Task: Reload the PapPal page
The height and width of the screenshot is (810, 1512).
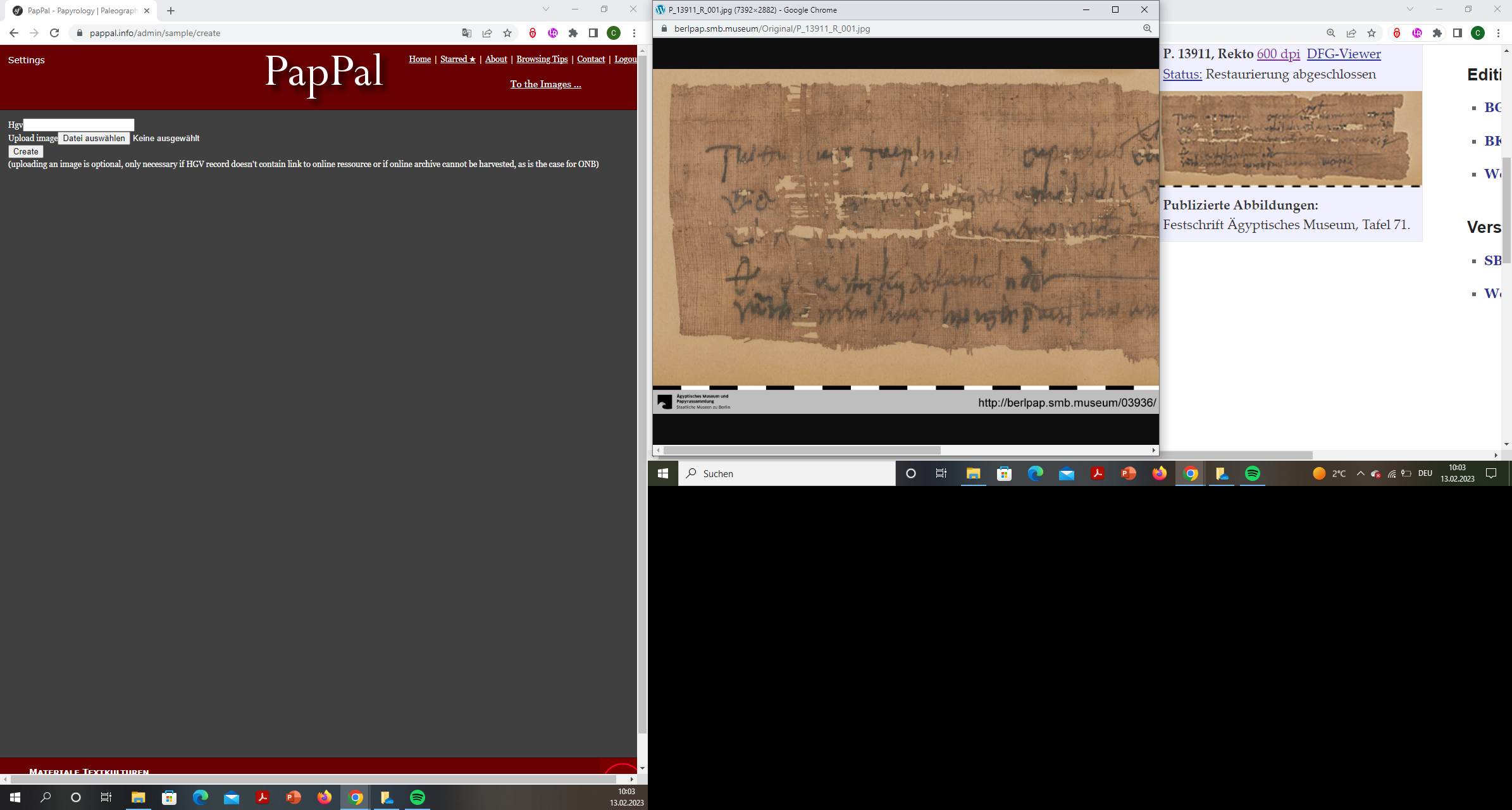Action: pos(54,33)
